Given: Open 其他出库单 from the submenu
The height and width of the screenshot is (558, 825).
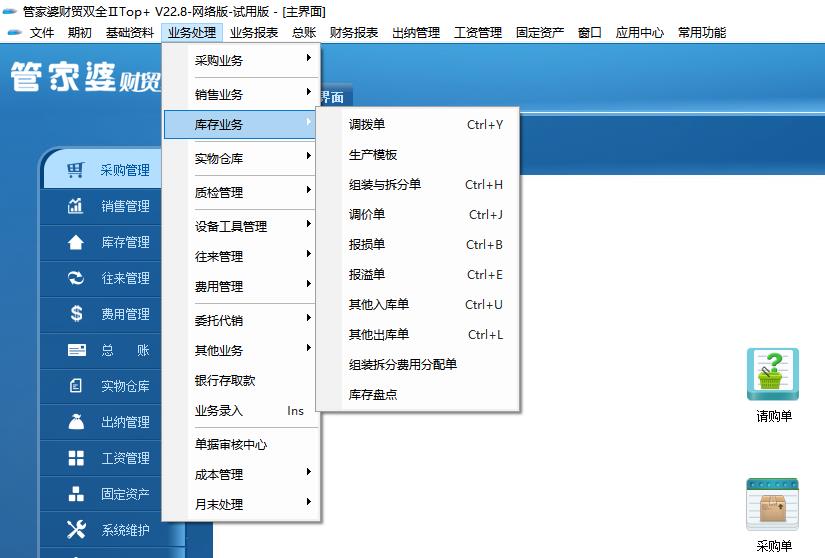Looking at the screenshot, I should tap(418, 334).
